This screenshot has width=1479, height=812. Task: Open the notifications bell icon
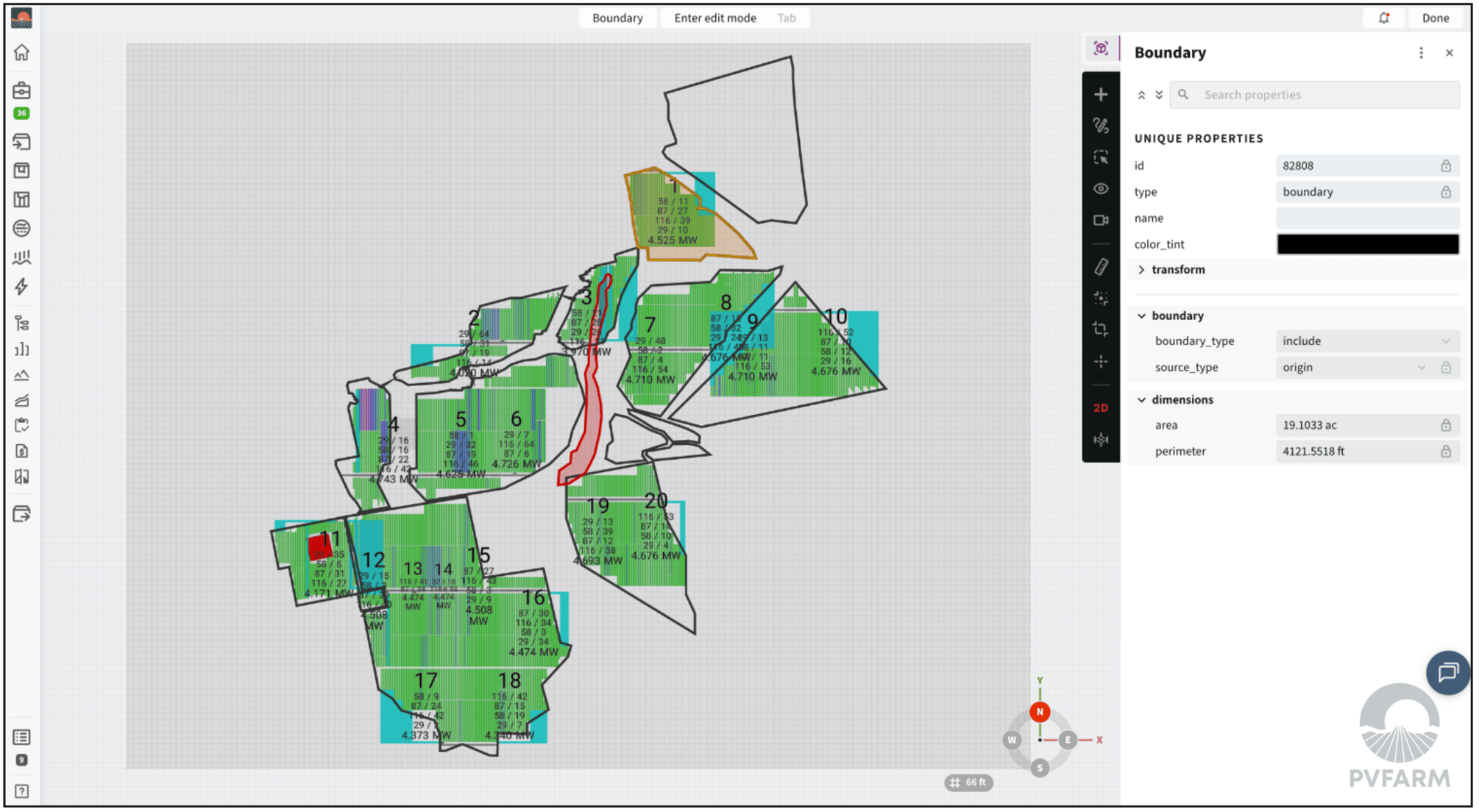pos(1383,18)
